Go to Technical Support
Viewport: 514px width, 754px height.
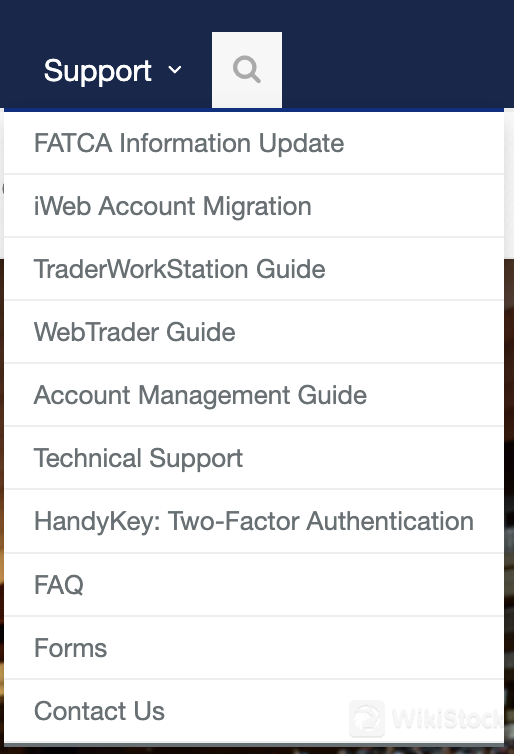(254, 458)
